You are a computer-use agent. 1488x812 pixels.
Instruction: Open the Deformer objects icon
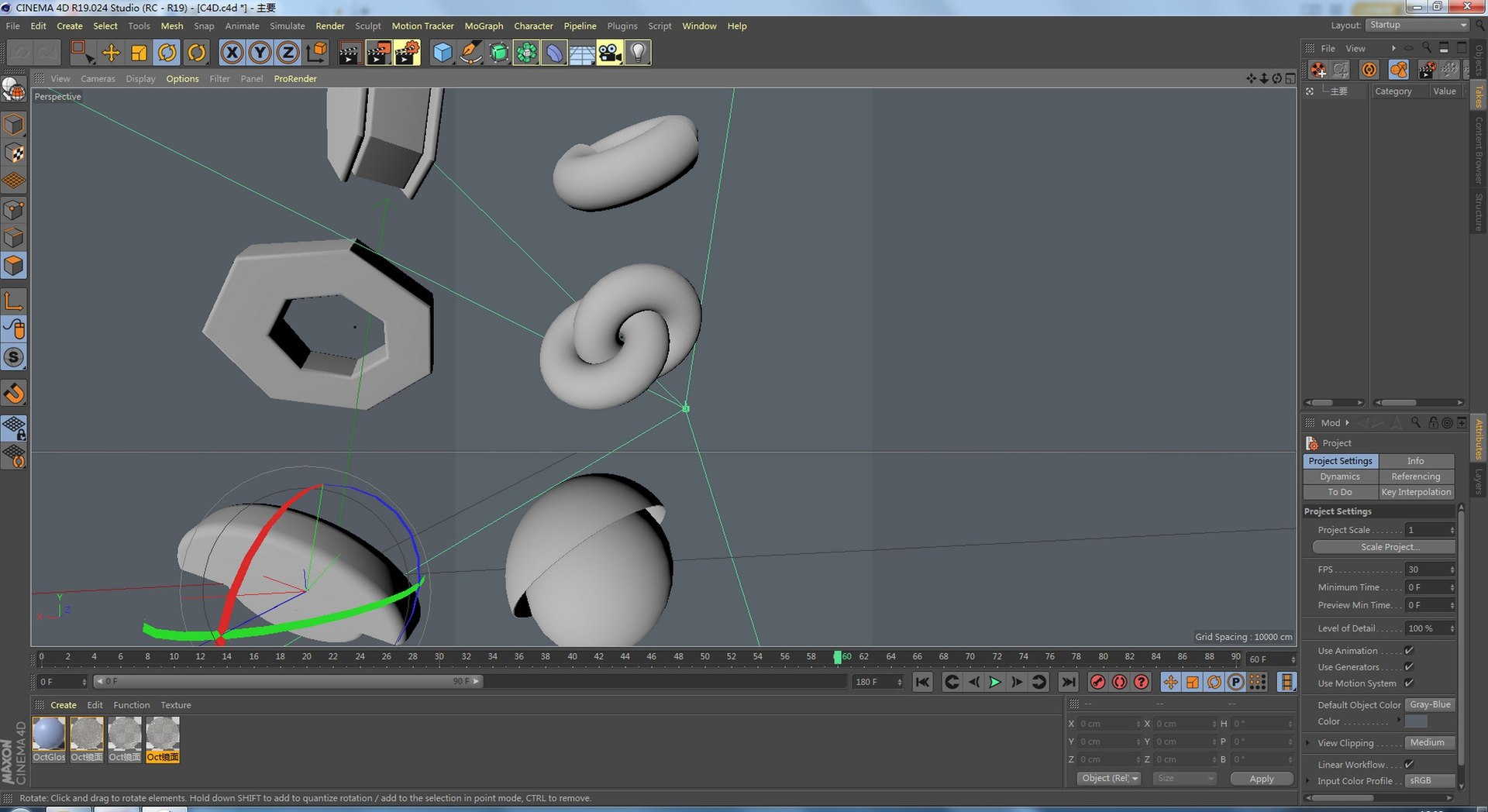coord(553,53)
